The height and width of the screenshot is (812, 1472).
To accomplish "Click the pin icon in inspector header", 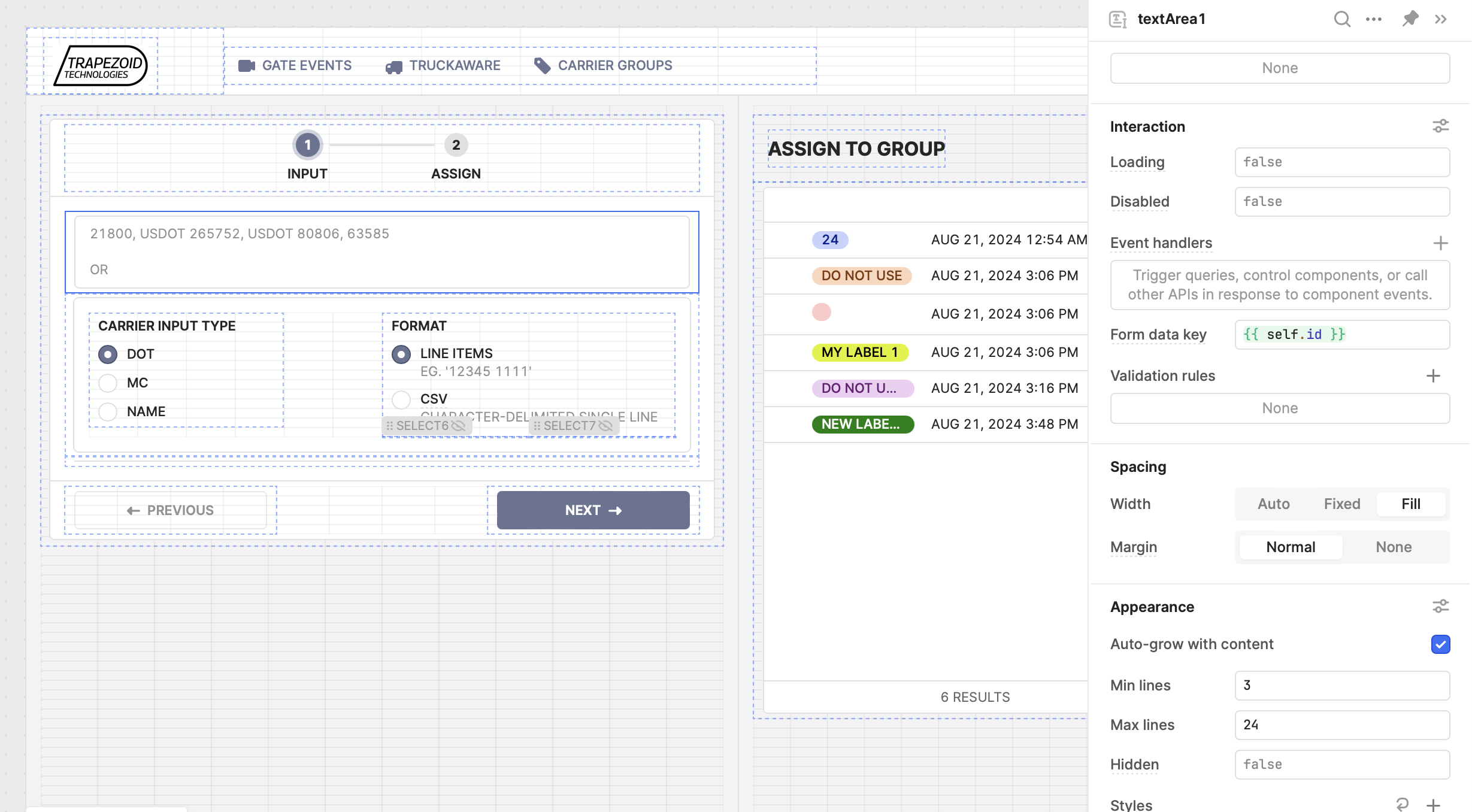I will 1410,19.
